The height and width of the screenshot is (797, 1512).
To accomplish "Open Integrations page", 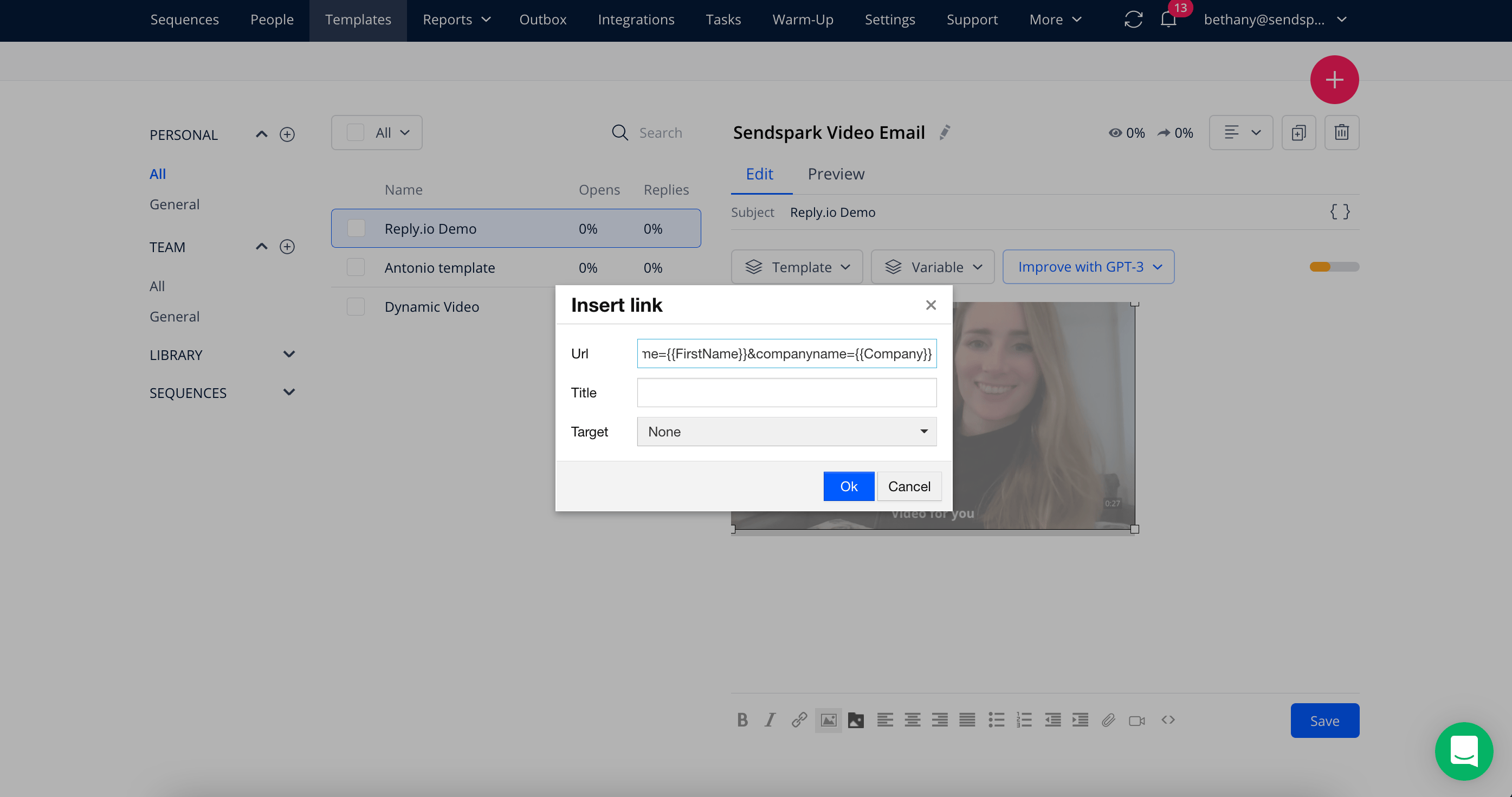I will coord(636,20).
